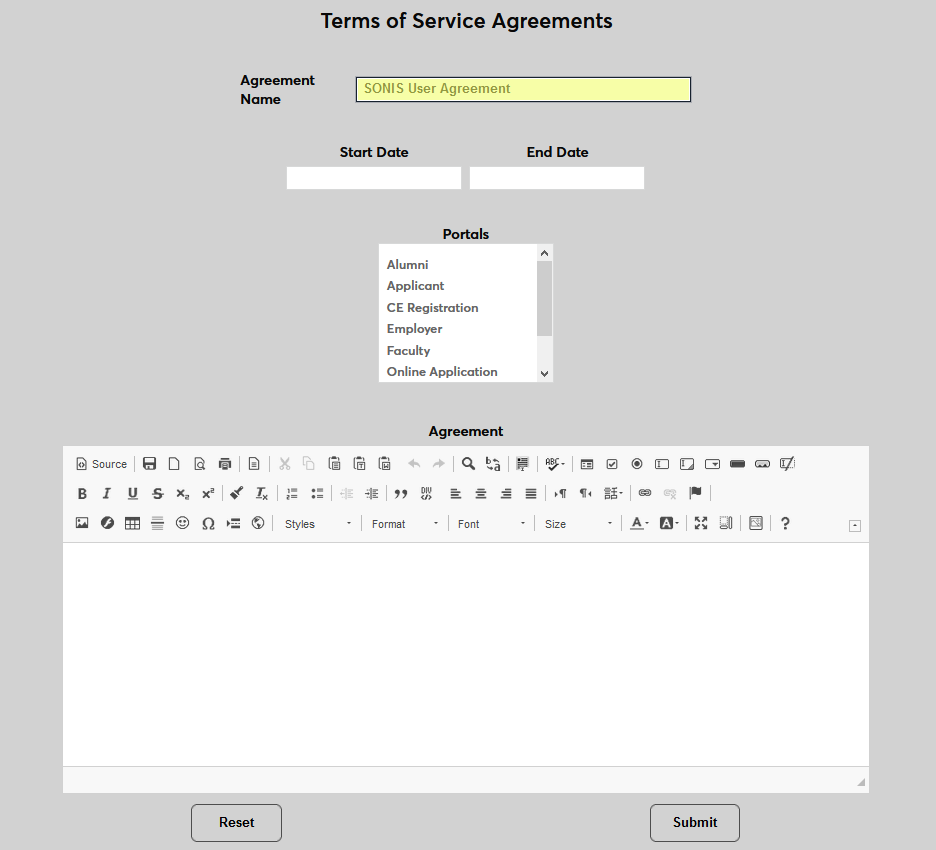The height and width of the screenshot is (850, 936).
Task: Toggle bulleted list
Action: point(317,494)
